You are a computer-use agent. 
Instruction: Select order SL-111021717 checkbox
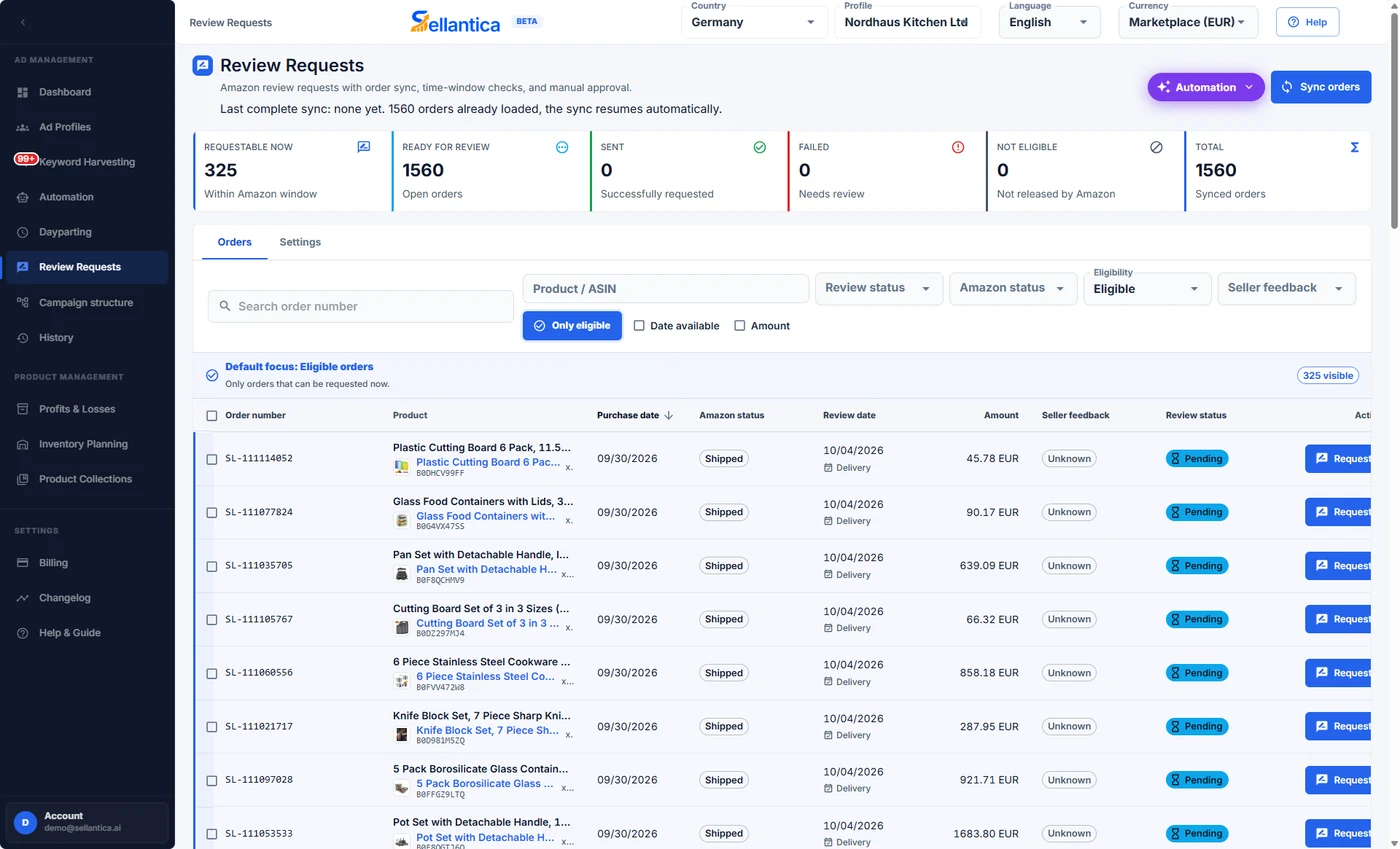point(211,727)
